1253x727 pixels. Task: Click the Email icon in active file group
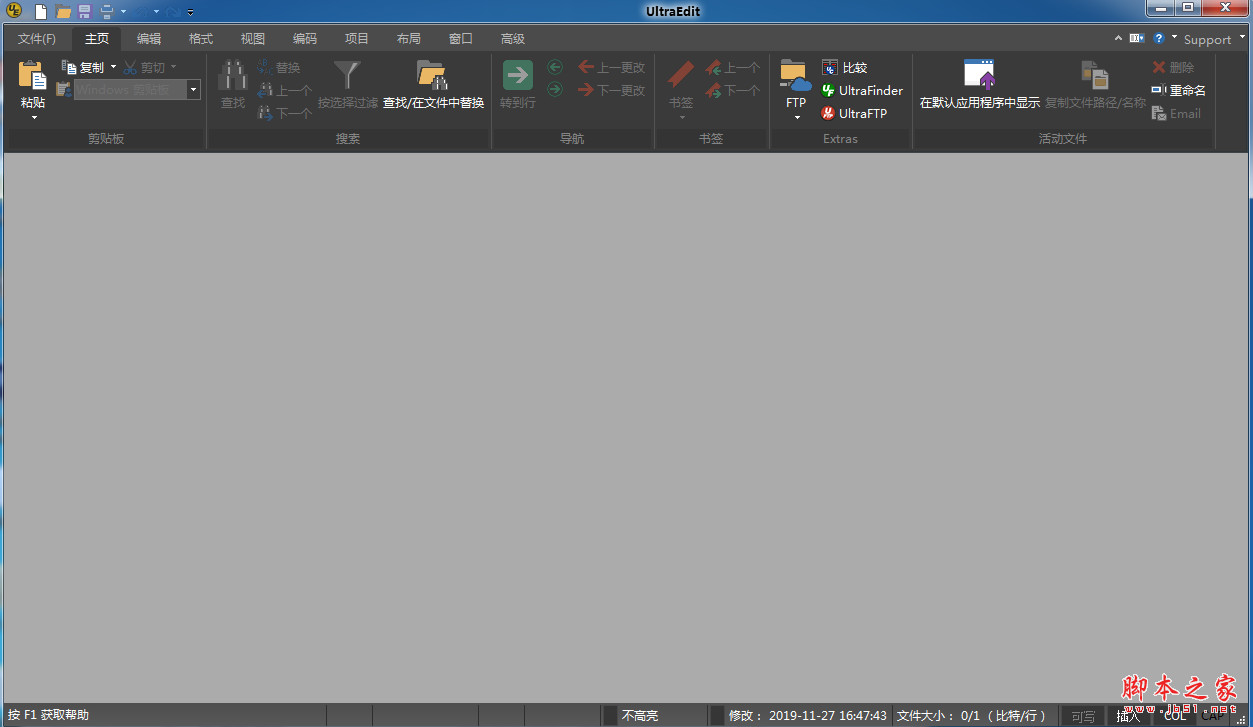[1159, 113]
